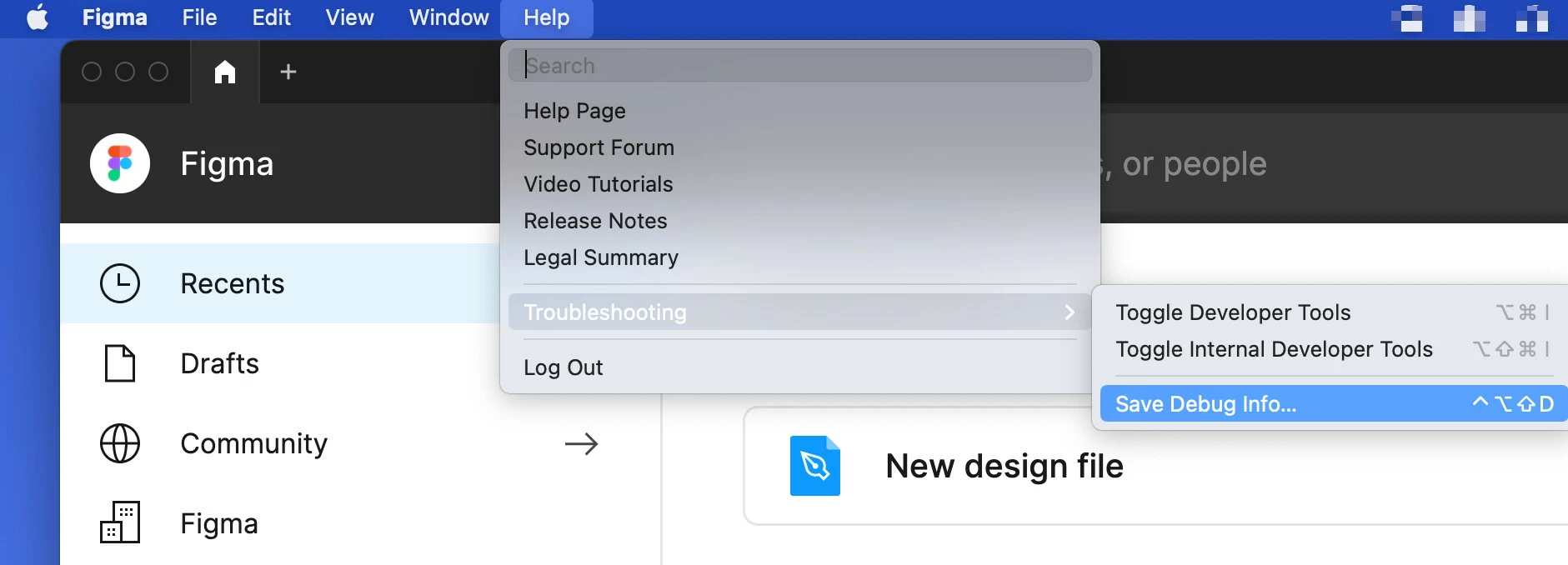Click the Community globe icon
The image size is (1568, 565).
click(x=120, y=443)
